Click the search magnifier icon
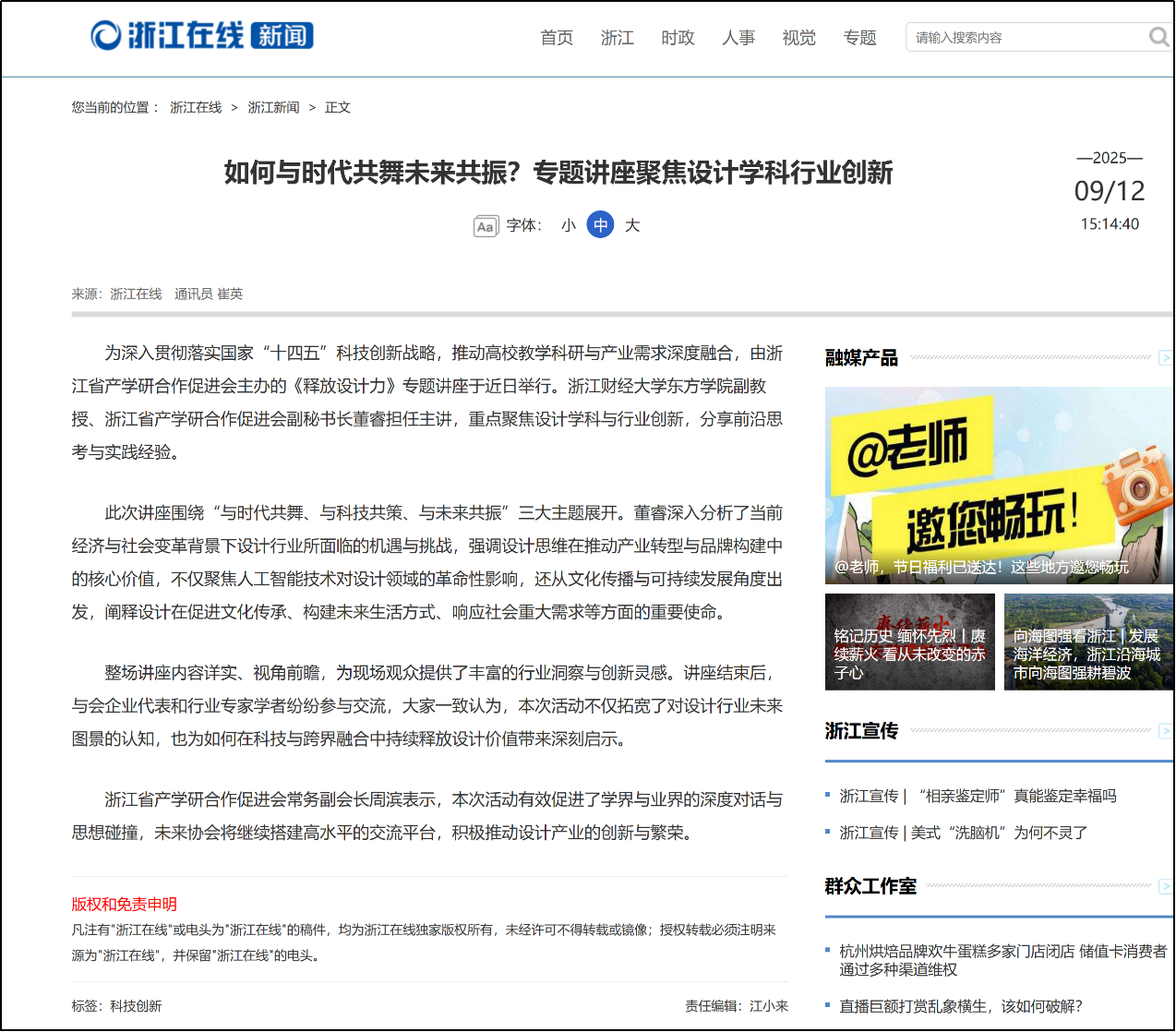Image resolution: width=1176 pixels, height=1032 pixels. click(1158, 37)
